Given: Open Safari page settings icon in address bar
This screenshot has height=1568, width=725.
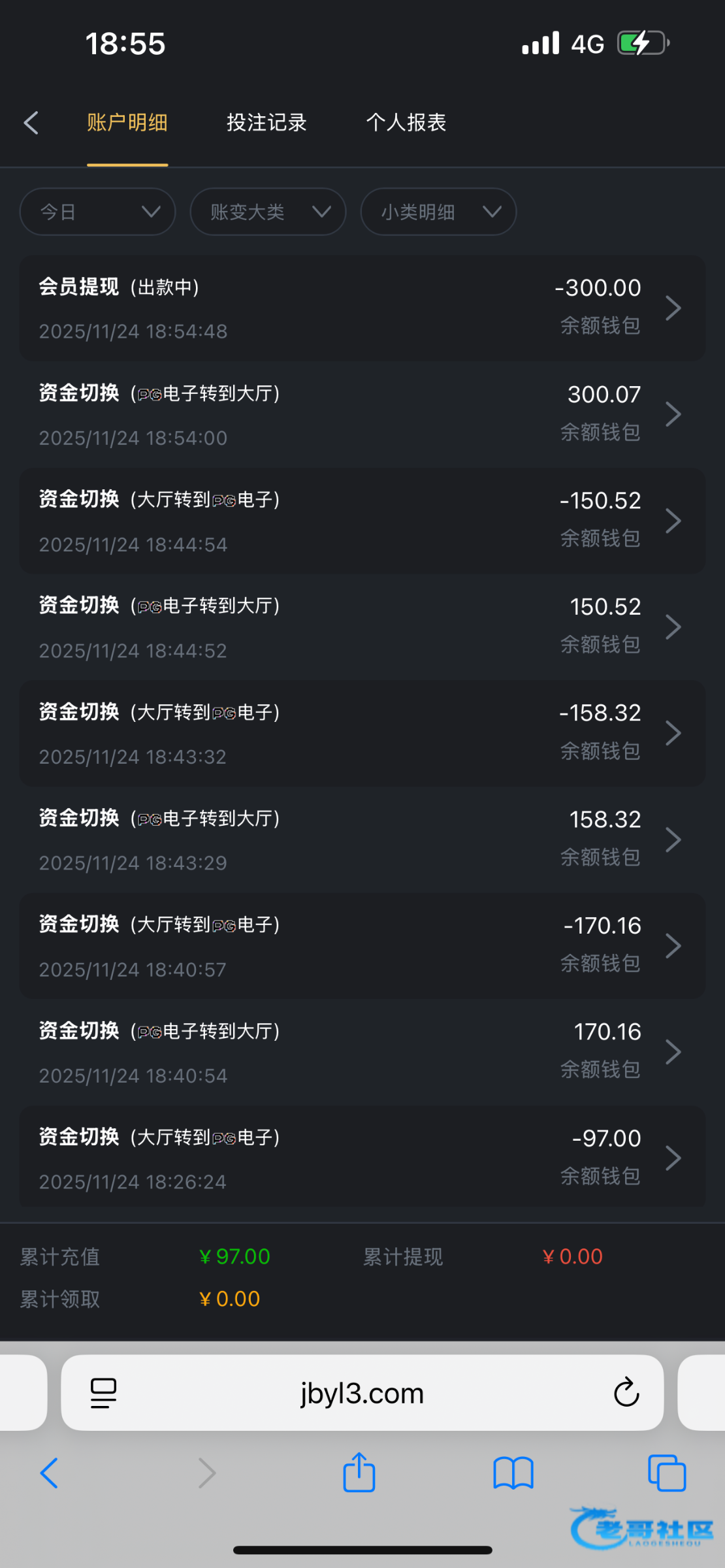Looking at the screenshot, I should [x=103, y=1393].
